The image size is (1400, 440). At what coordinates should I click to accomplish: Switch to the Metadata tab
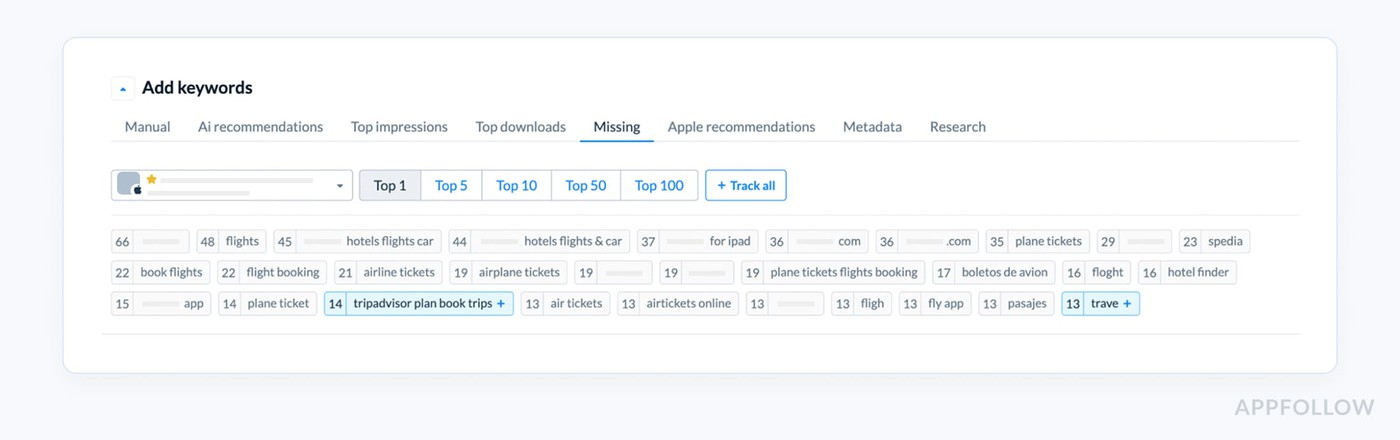(872, 127)
